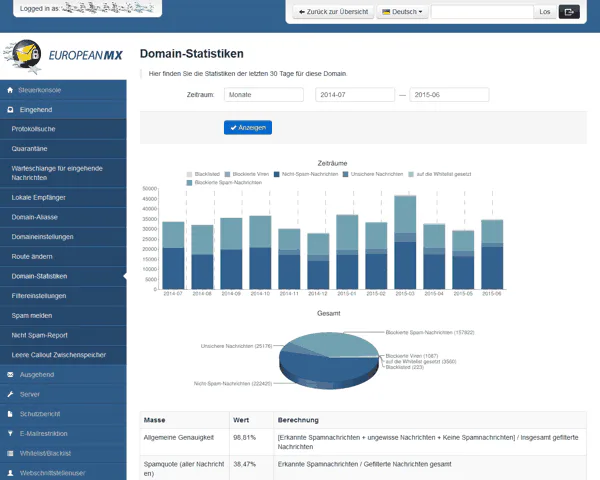Open Leere Callout Zwischenspeicher item
600x480 pixels.
(63, 355)
